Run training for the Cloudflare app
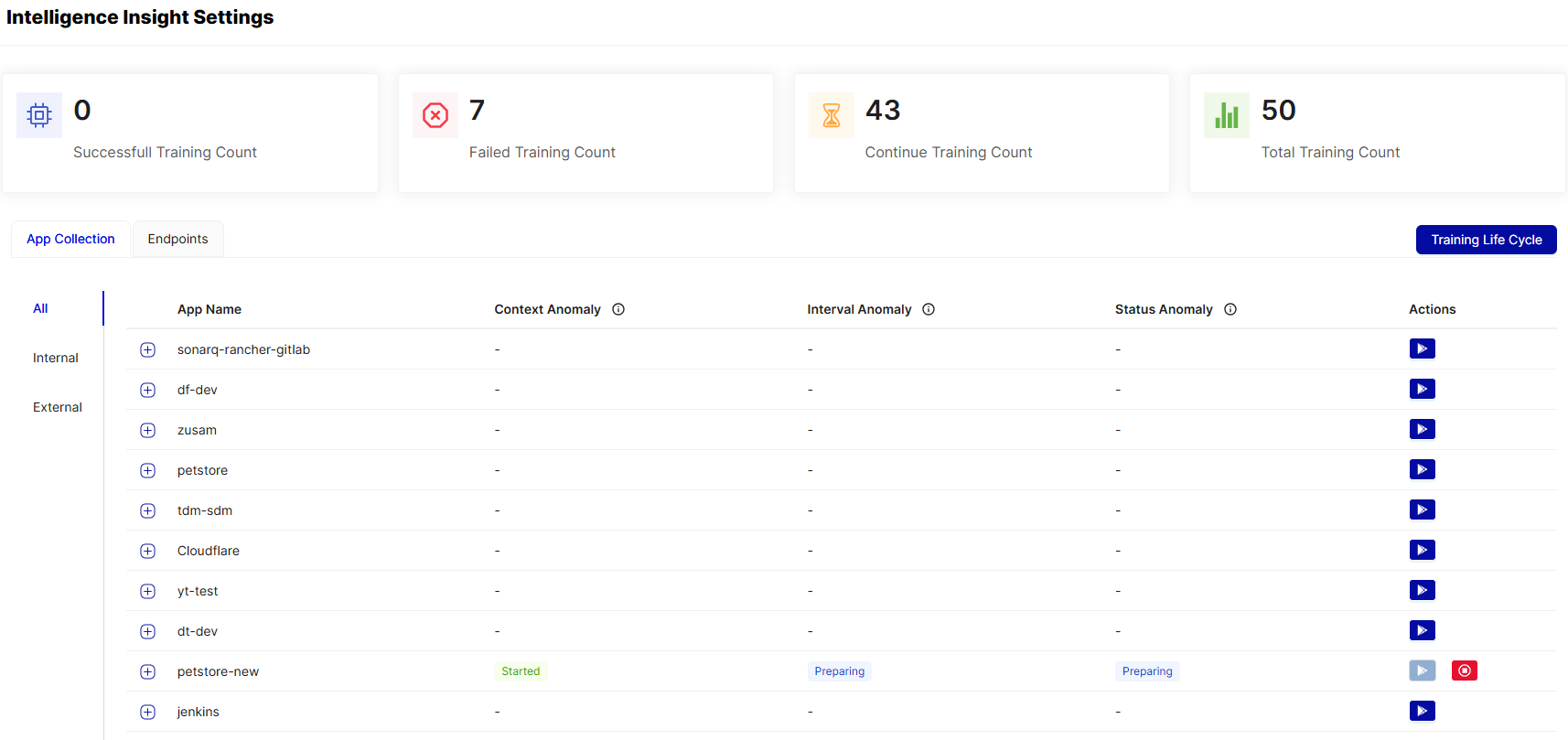 coord(1422,550)
